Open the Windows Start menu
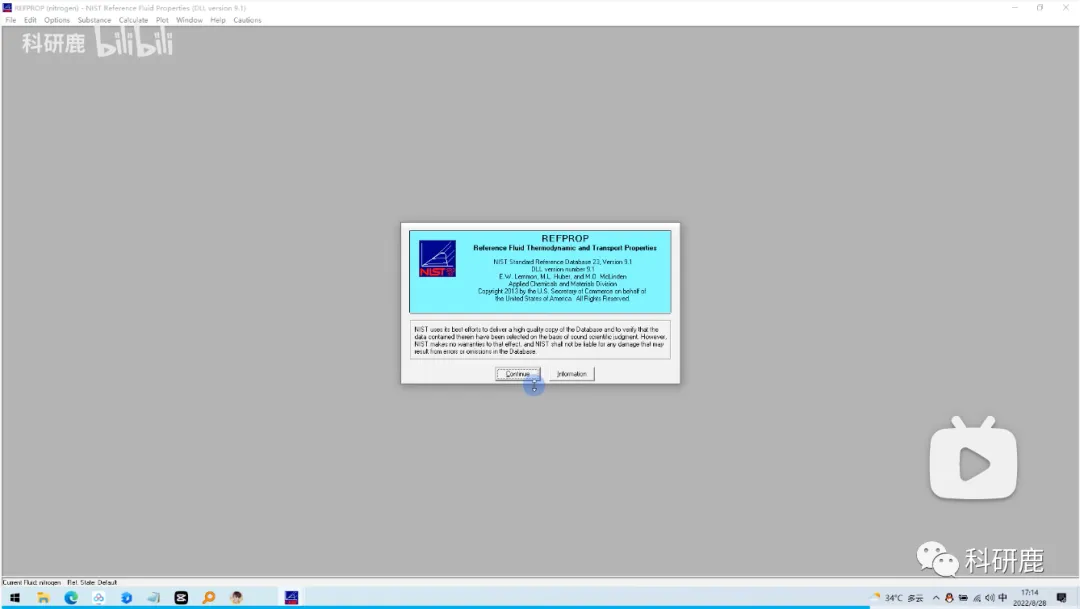The image size is (1080, 609). coord(14,598)
